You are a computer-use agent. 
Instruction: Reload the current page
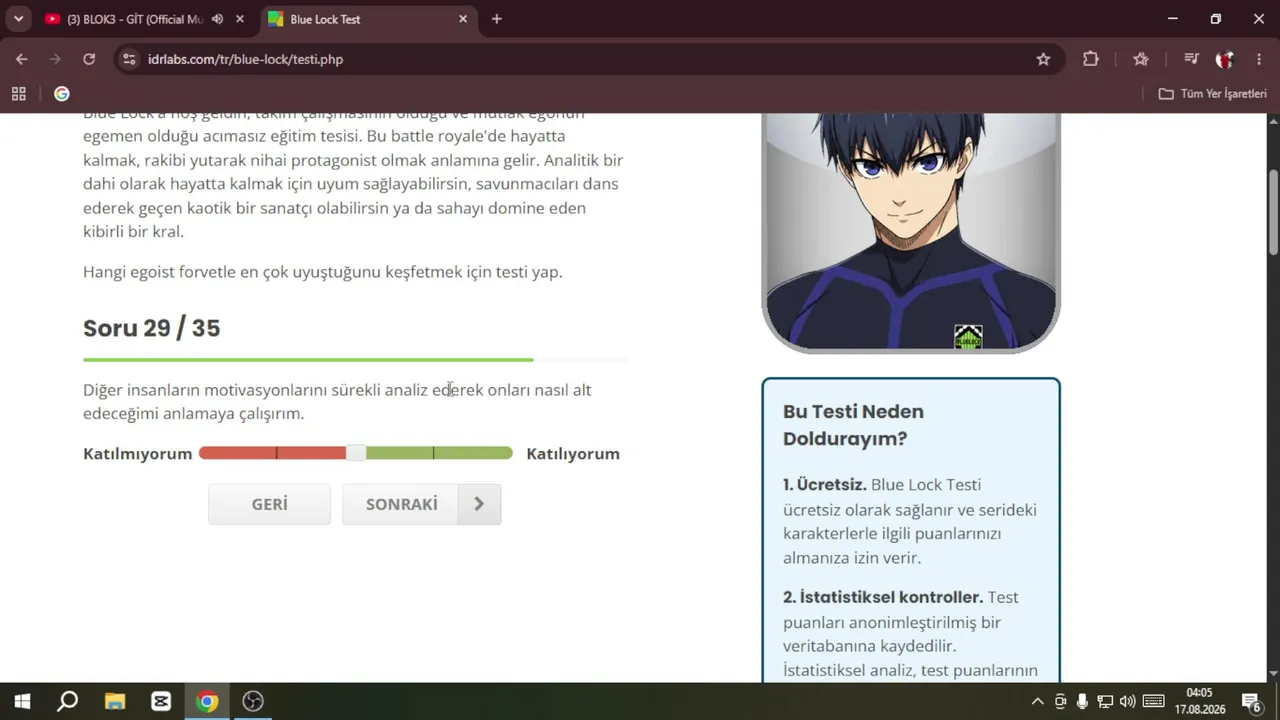[89, 59]
